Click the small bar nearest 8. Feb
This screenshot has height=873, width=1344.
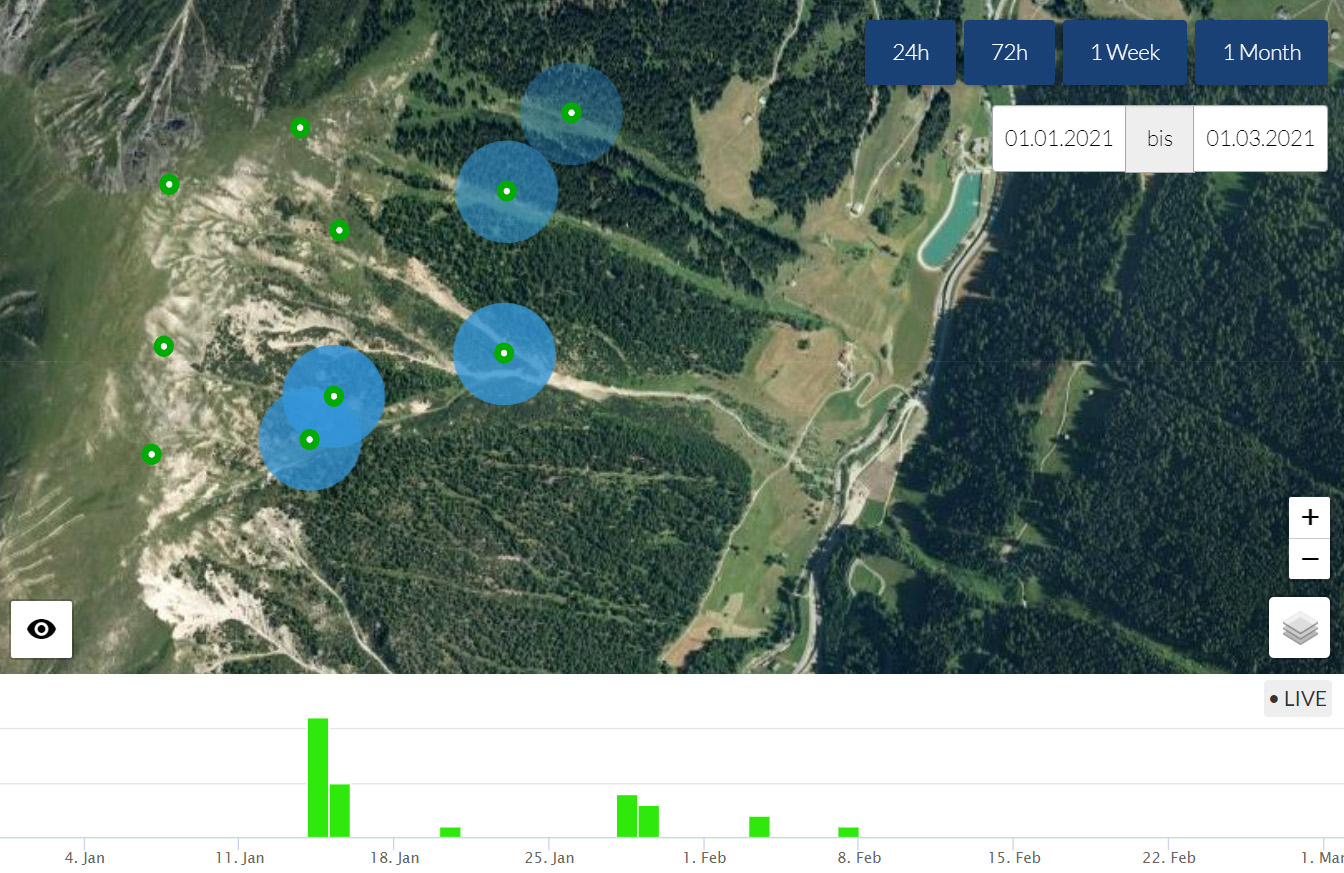coord(848,832)
